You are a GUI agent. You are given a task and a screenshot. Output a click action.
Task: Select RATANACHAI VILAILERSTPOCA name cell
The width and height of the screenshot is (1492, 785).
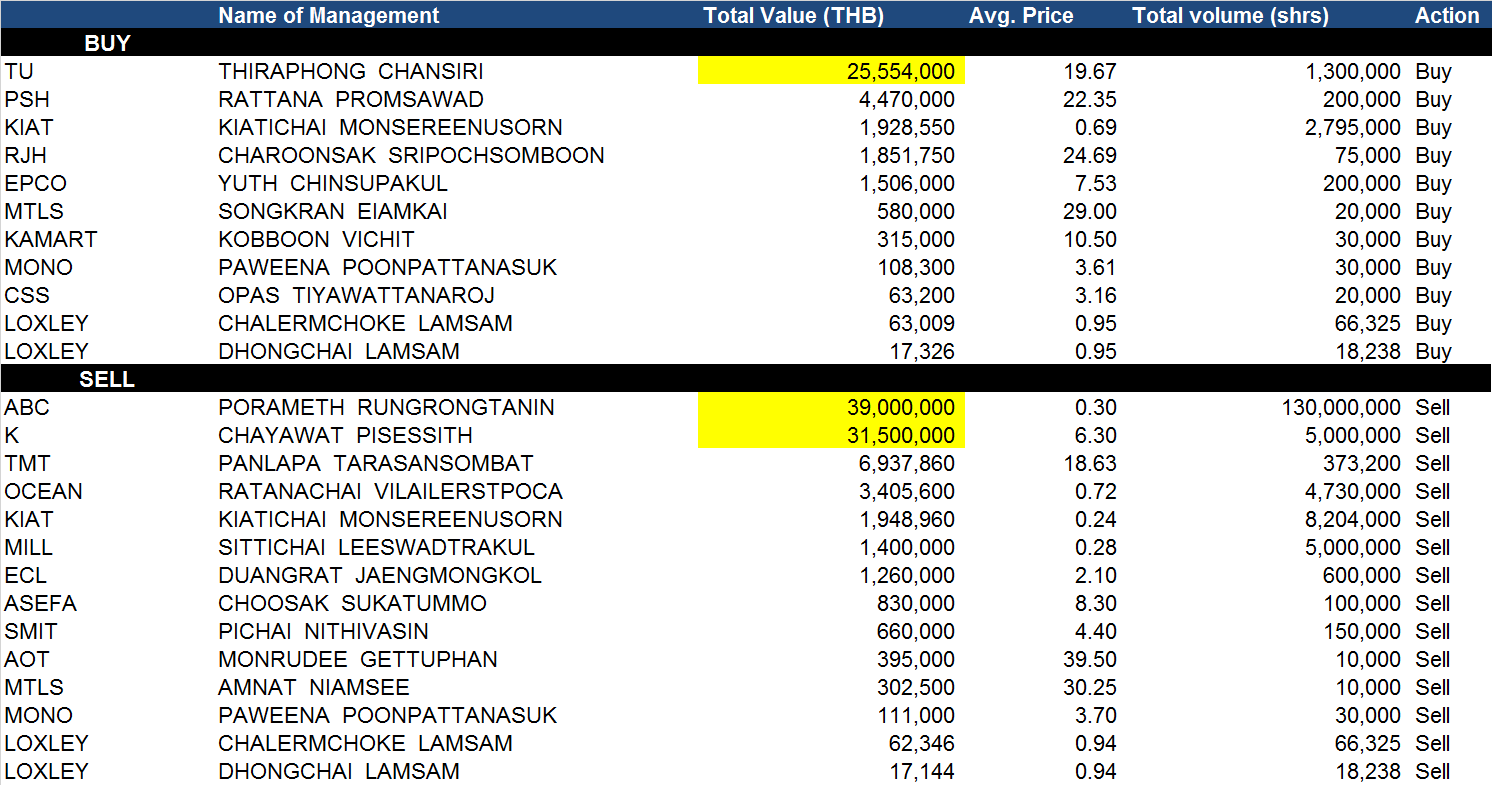coord(390,491)
